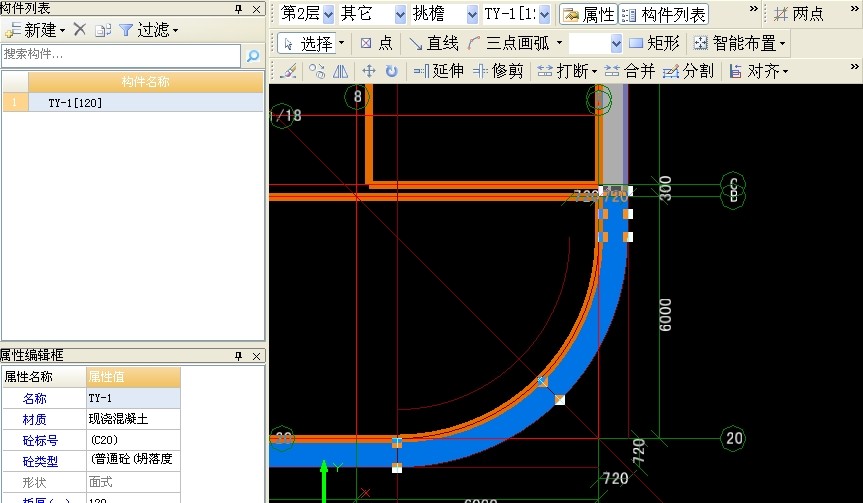Click the move tool icon

point(368,71)
